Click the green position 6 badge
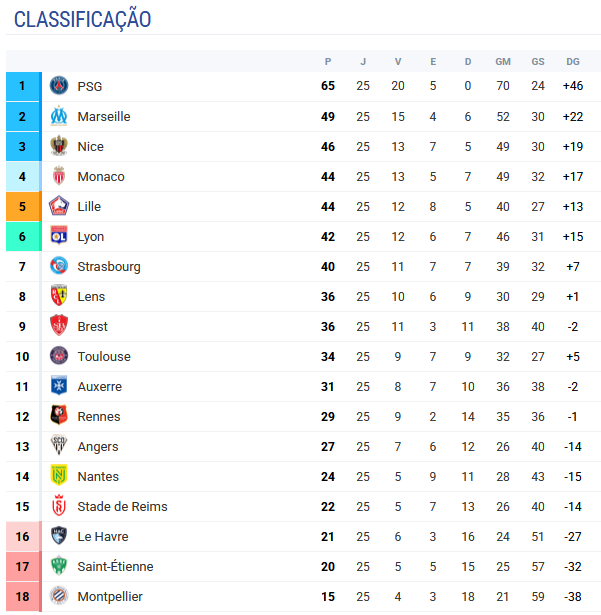Image resolution: width=601 pixels, height=615 pixels. click(24, 237)
